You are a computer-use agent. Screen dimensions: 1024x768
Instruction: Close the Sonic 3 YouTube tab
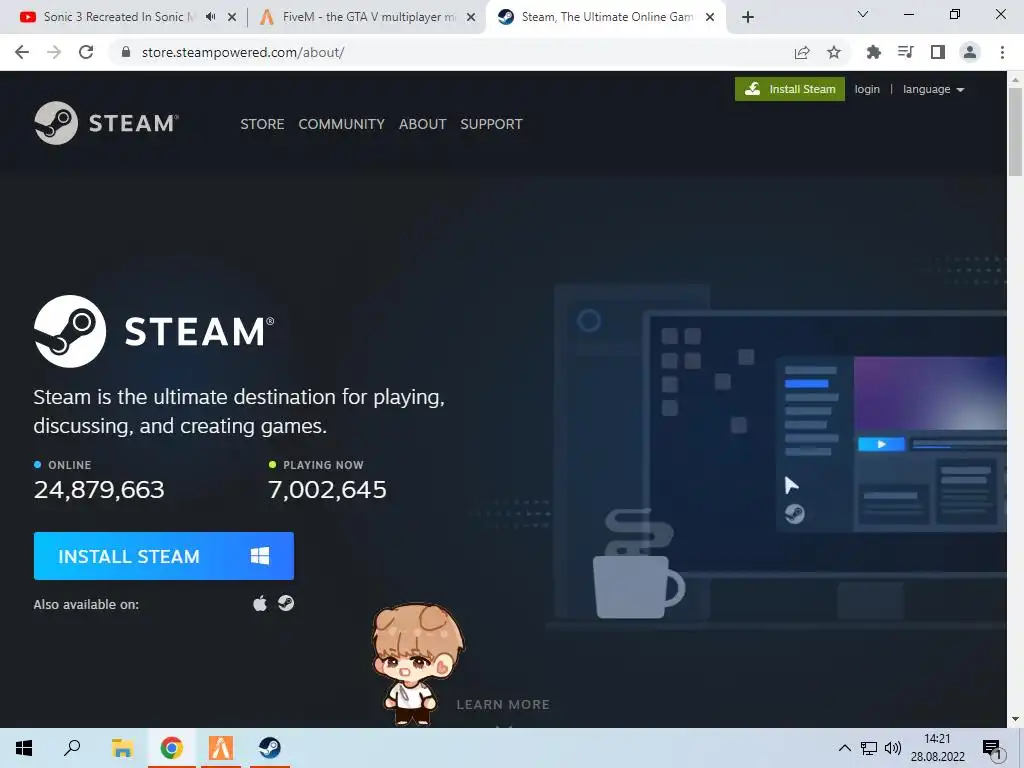pyautogui.click(x=232, y=17)
